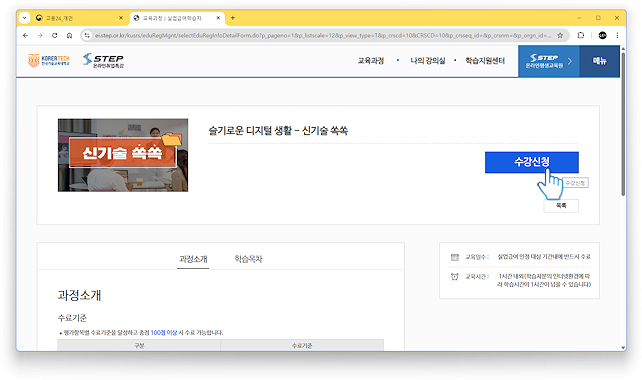Close the 교육과정 tab

pos(218,18)
